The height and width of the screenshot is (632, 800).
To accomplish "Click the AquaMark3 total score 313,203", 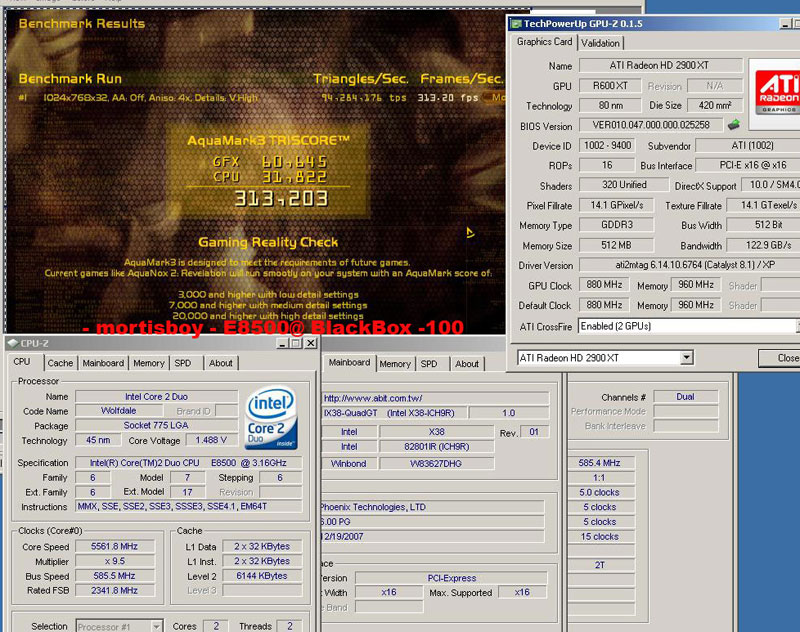I will click(x=281, y=199).
